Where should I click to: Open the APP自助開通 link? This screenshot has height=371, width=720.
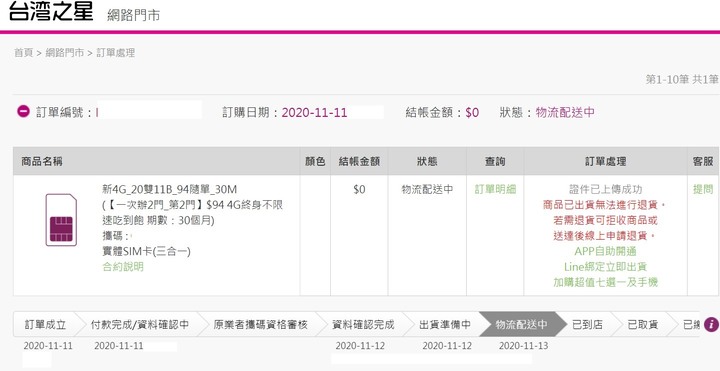coord(605,252)
